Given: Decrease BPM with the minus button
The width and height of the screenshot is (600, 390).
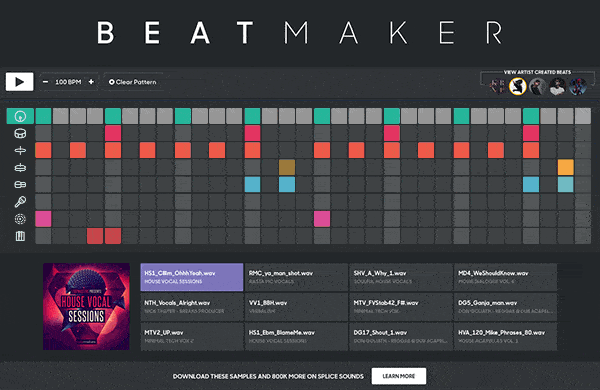Looking at the screenshot, I should tap(46, 82).
